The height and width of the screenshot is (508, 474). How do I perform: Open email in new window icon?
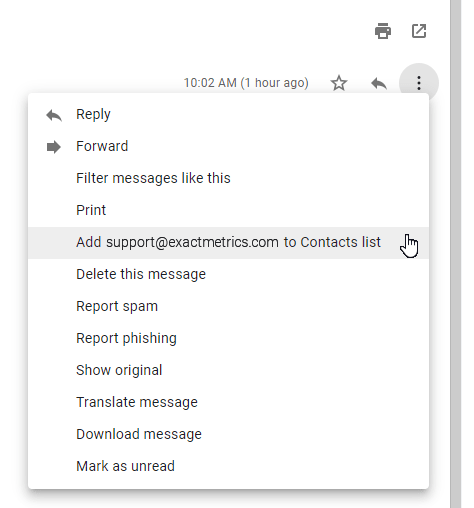pos(419,31)
